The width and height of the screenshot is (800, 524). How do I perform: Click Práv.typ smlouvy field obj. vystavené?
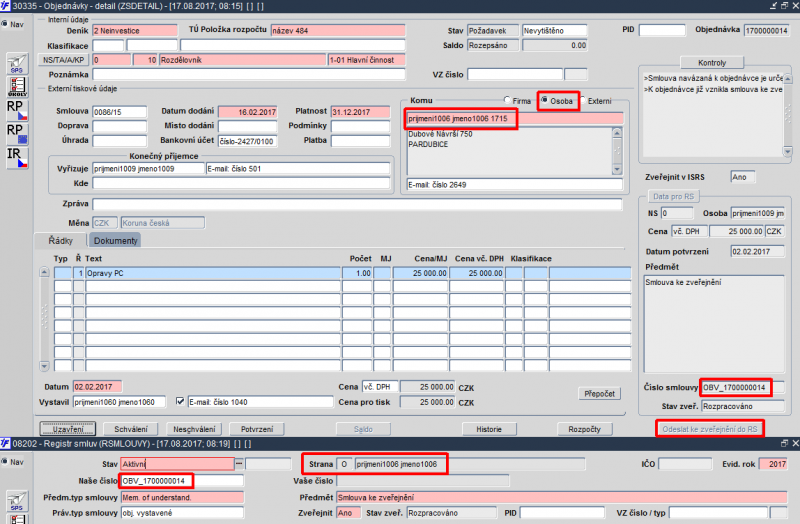click(182, 513)
